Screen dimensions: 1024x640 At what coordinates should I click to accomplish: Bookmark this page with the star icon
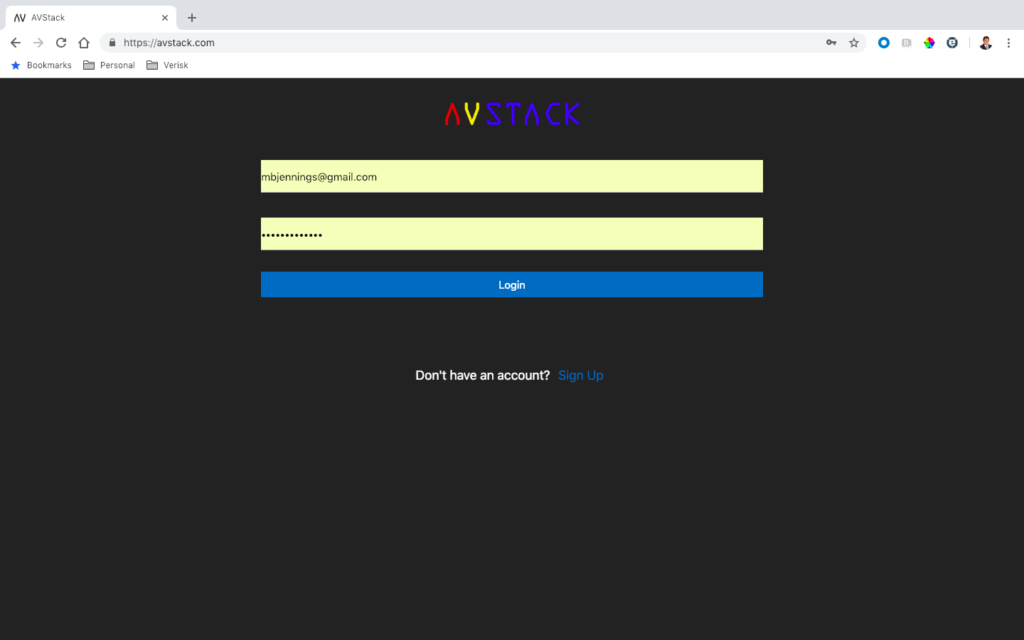(x=854, y=42)
